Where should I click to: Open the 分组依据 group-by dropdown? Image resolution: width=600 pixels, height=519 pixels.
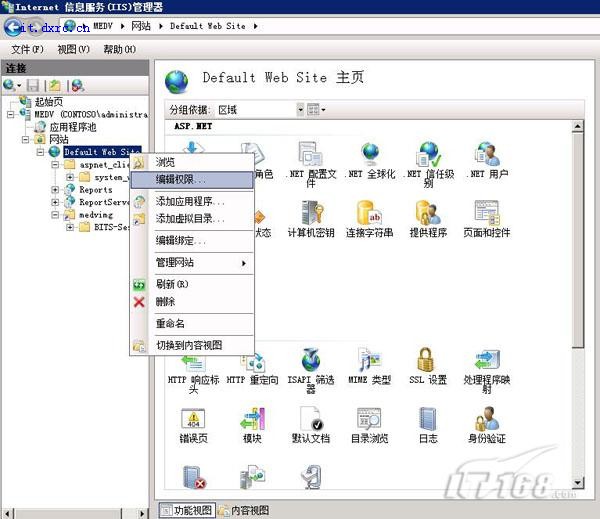click(x=260, y=109)
